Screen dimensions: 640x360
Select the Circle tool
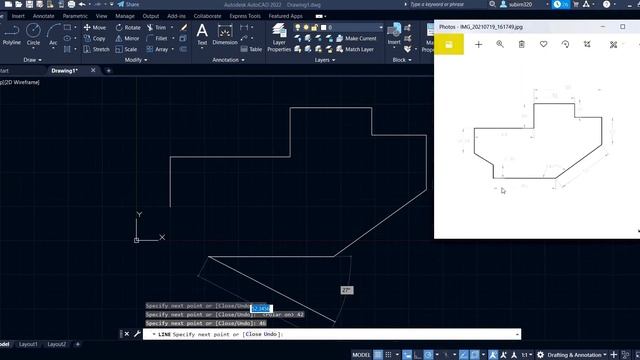pyautogui.click(x=33, y=34)
